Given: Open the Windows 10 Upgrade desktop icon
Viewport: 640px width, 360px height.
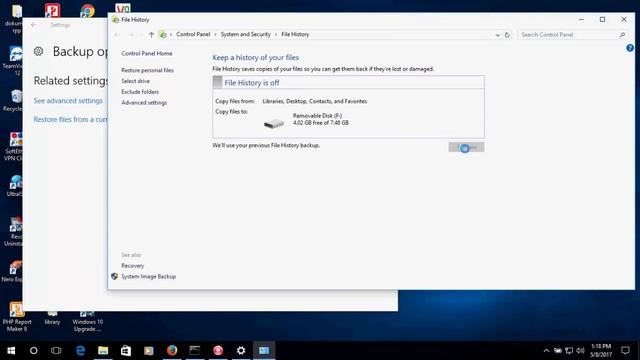Looking at the screenshot, I should click(87, 320).
